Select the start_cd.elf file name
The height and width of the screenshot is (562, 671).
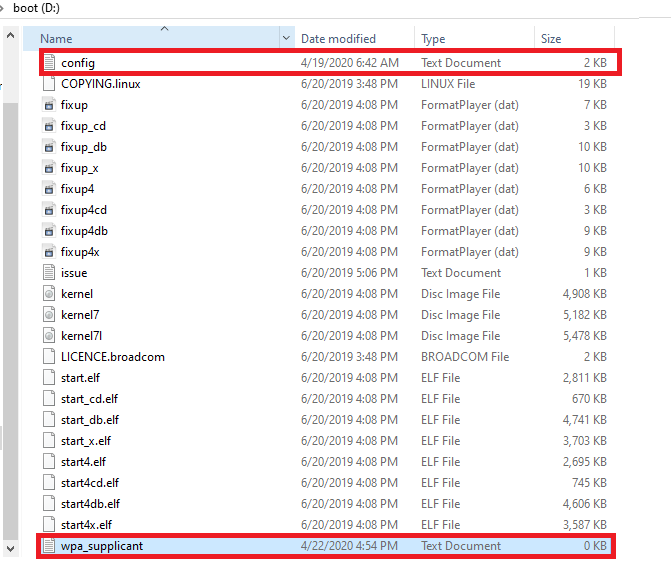tap(89, 399)
